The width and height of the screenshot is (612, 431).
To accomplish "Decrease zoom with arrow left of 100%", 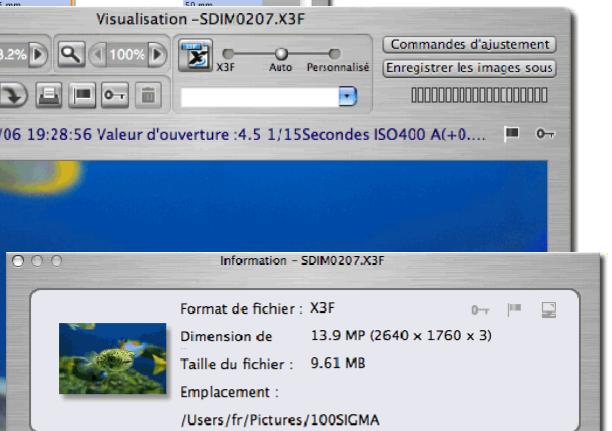I will [x=98, y=54].
